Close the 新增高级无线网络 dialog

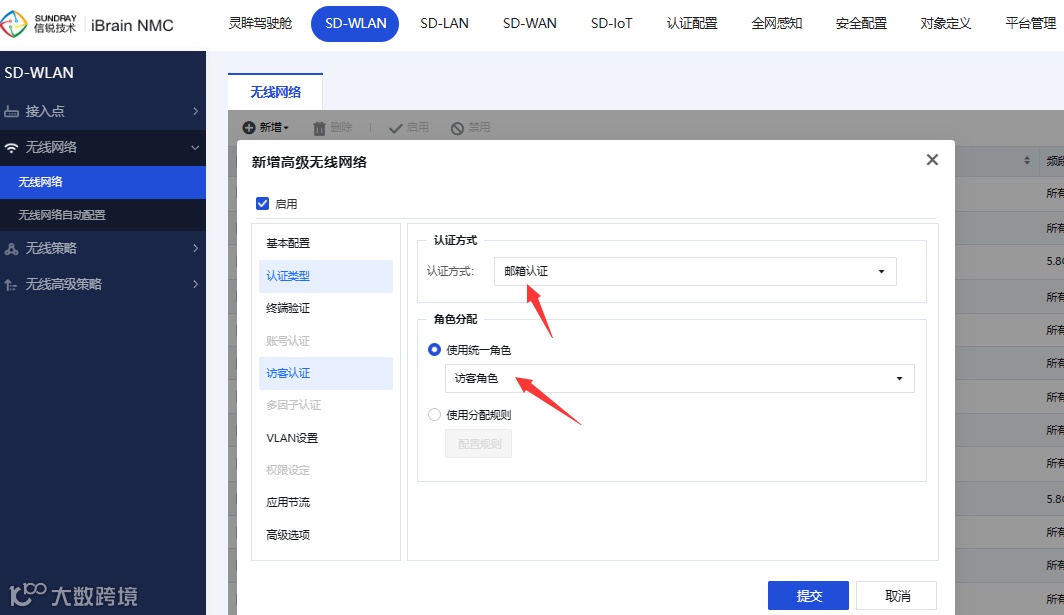932,160
